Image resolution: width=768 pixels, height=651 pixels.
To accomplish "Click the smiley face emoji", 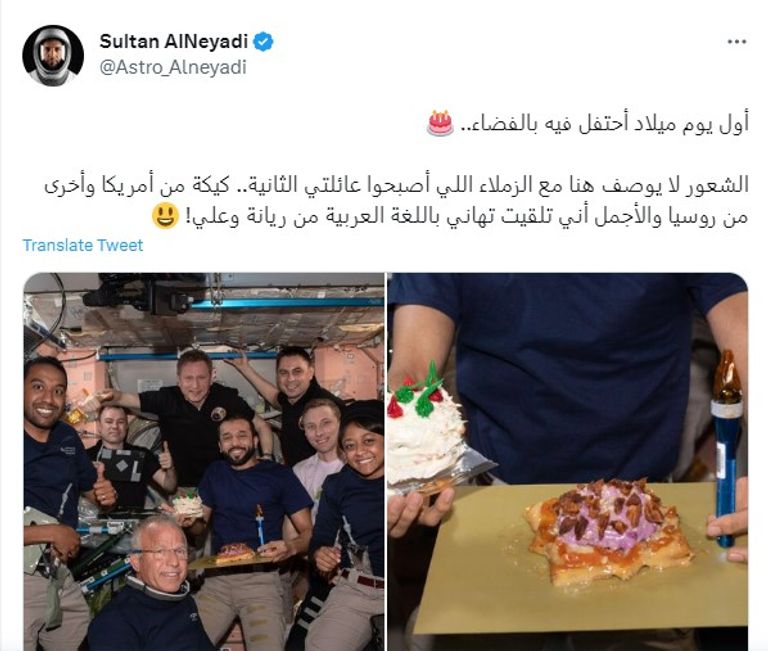I will click(165, 217).
